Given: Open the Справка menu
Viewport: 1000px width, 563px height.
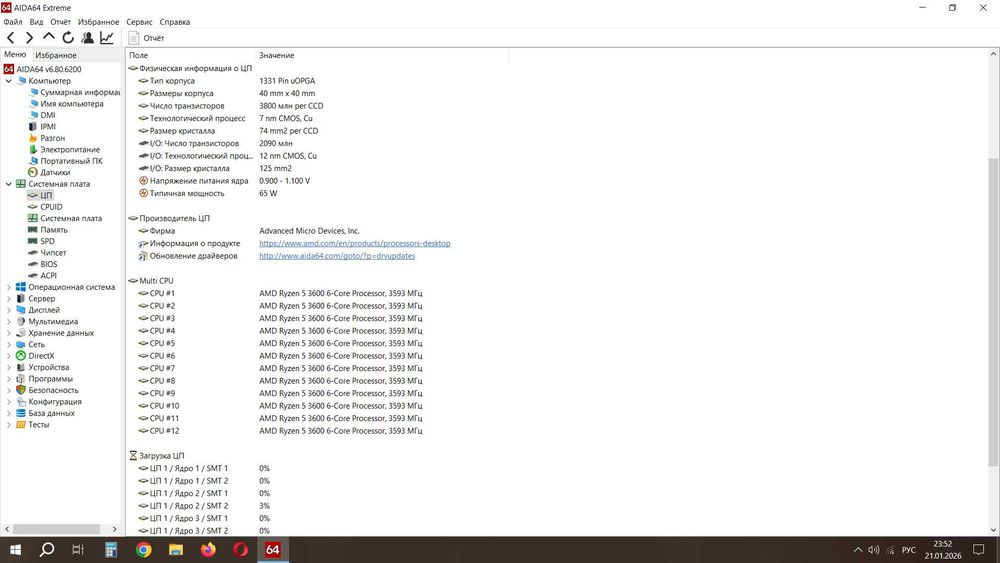Looking at the screenshot, I should [175, 22].
